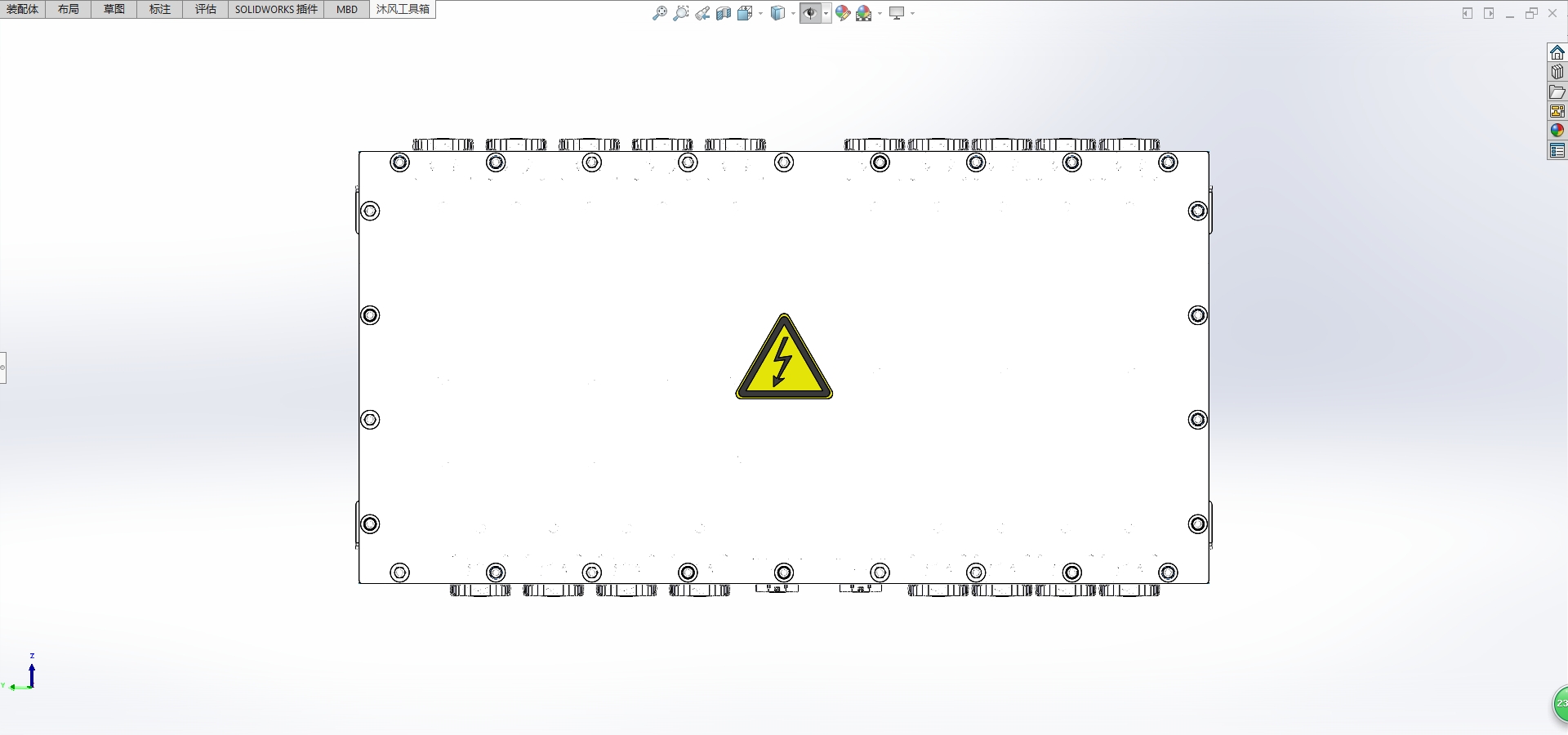Click the blue Z axis of the triad
The image size is (1568, 735).
(32, 675)
